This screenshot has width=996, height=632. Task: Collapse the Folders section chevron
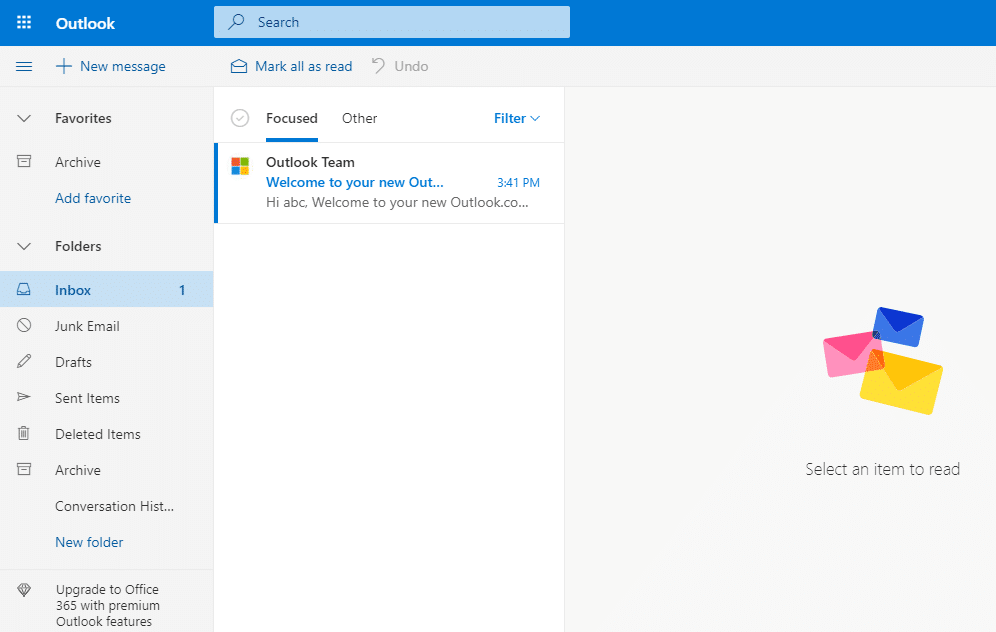(x=24, y=246)
